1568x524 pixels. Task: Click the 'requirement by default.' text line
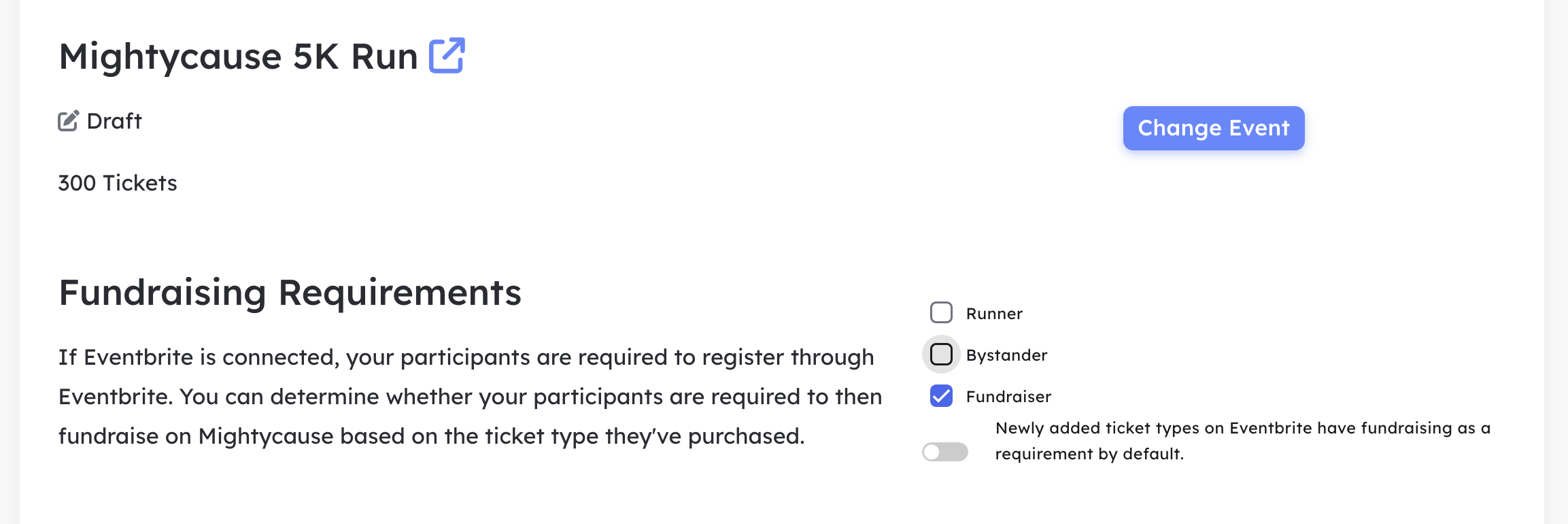tap(1089, 454)
